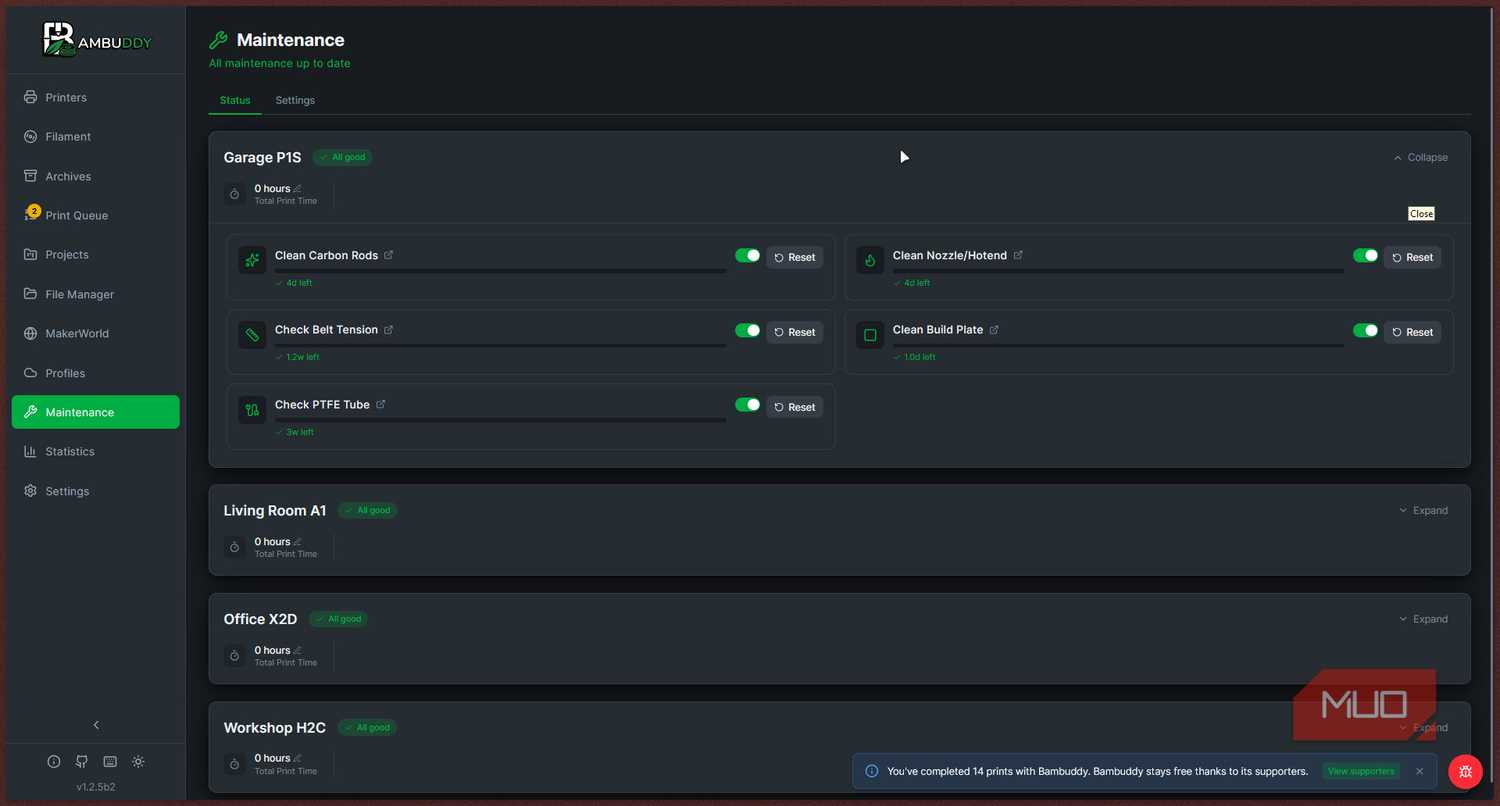This screenshot has height=806, width=1500.
Task: Click the Clean Build Plate square icon
Action: pyautogui.click(x=870, y=335)
